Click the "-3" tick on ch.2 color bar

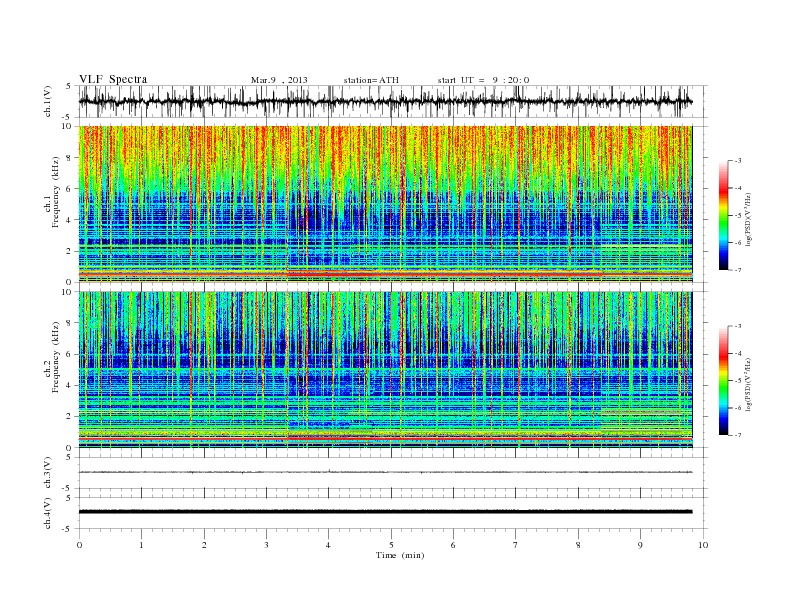pyautogui.click(x=738, y=326)
